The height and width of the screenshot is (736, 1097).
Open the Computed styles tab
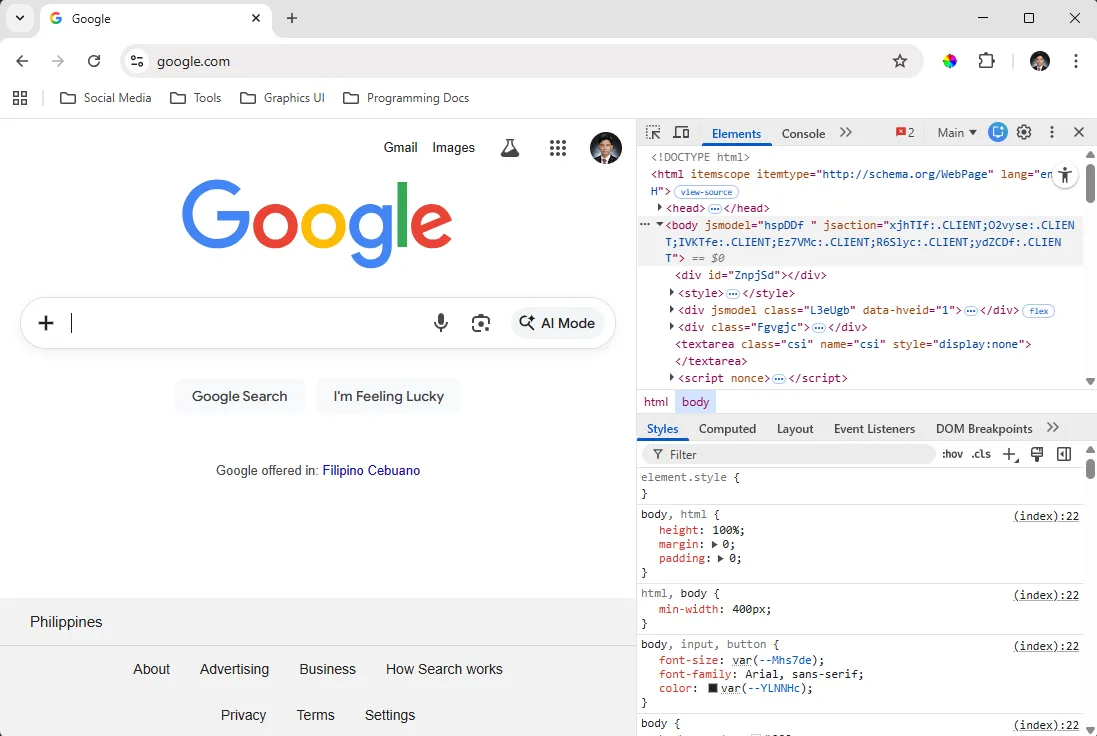click(727, 428)
